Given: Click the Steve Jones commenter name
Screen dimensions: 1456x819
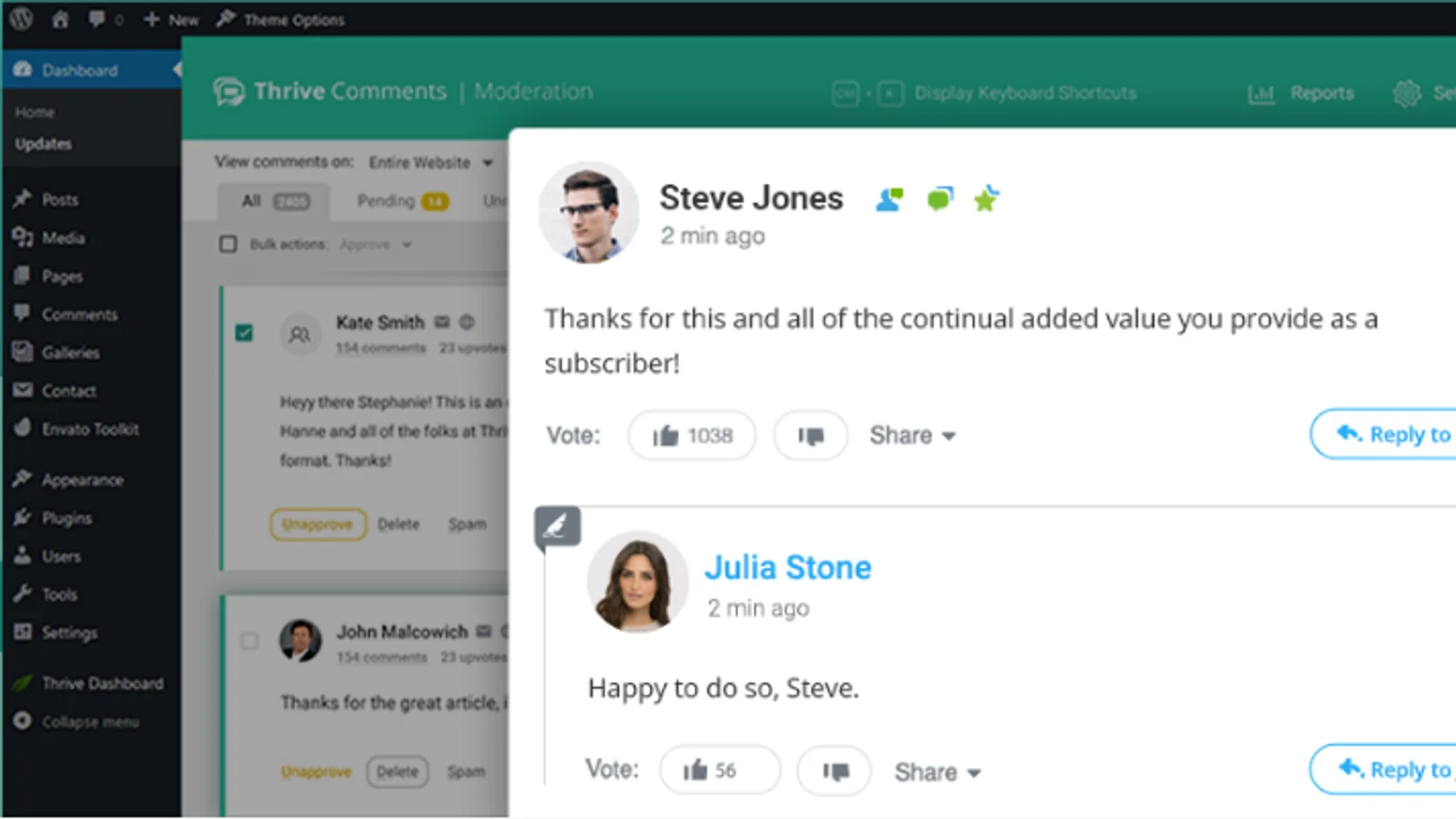Looking at the screenshot, I should coord(752,198).
